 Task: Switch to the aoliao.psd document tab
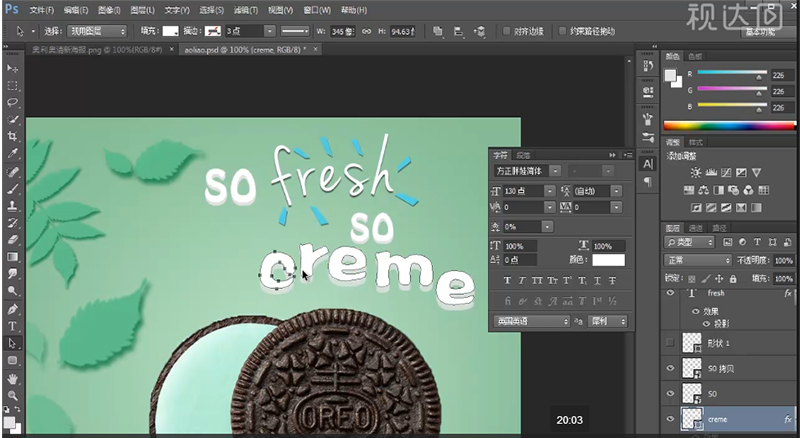[245, 50]
